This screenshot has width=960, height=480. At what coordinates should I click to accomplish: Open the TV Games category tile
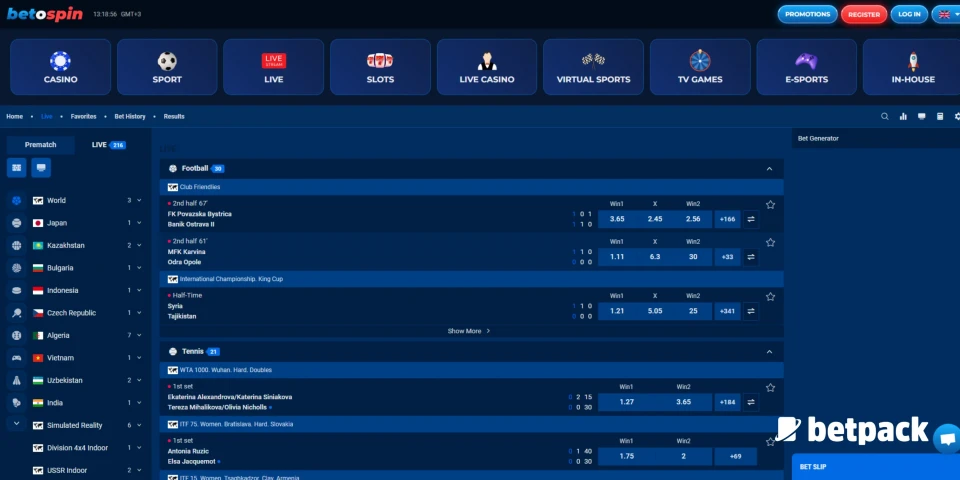coord(700,67)
